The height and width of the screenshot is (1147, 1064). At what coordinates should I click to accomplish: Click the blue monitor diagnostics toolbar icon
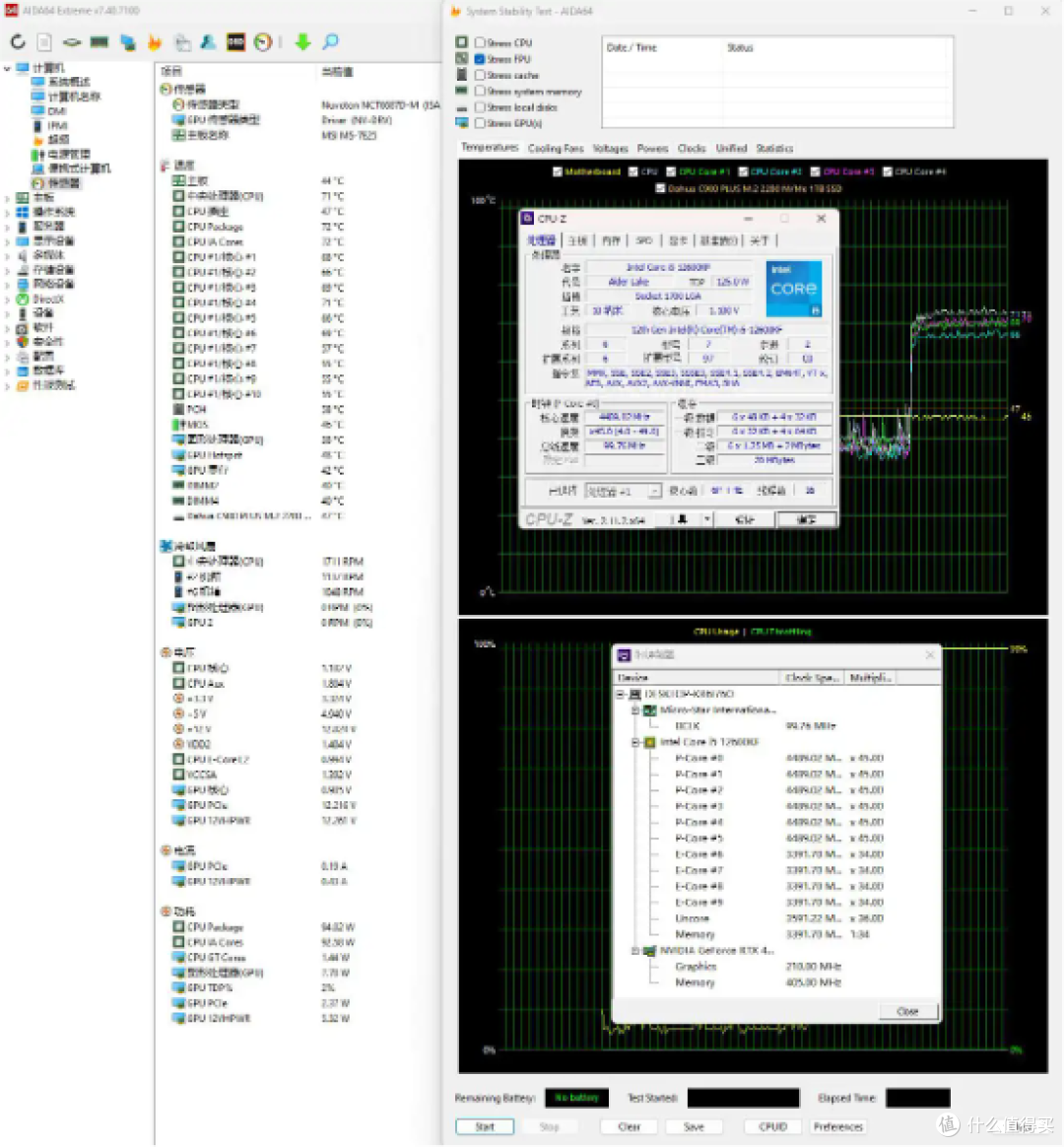click(x=128, y=42)
